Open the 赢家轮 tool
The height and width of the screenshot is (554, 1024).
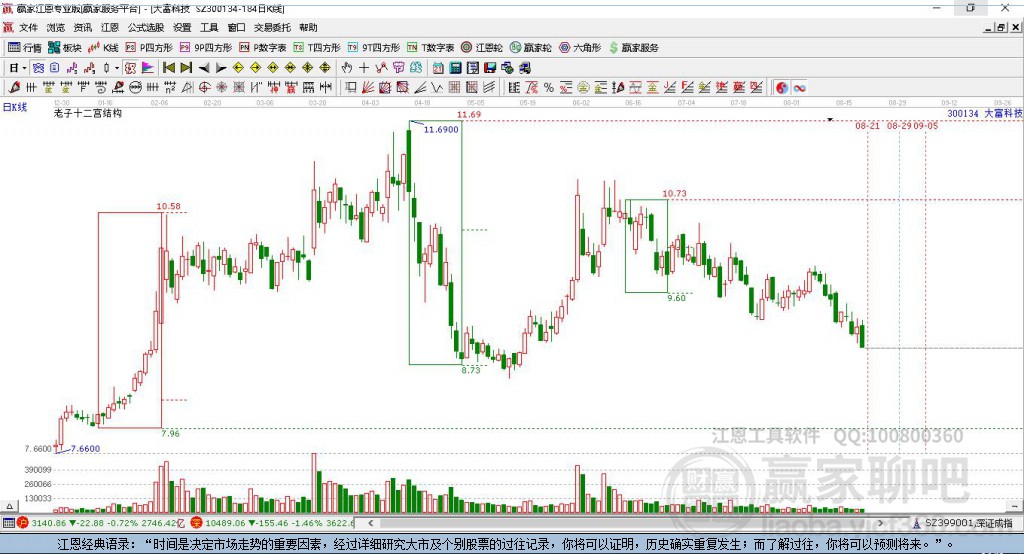click(x=530, y=48)
